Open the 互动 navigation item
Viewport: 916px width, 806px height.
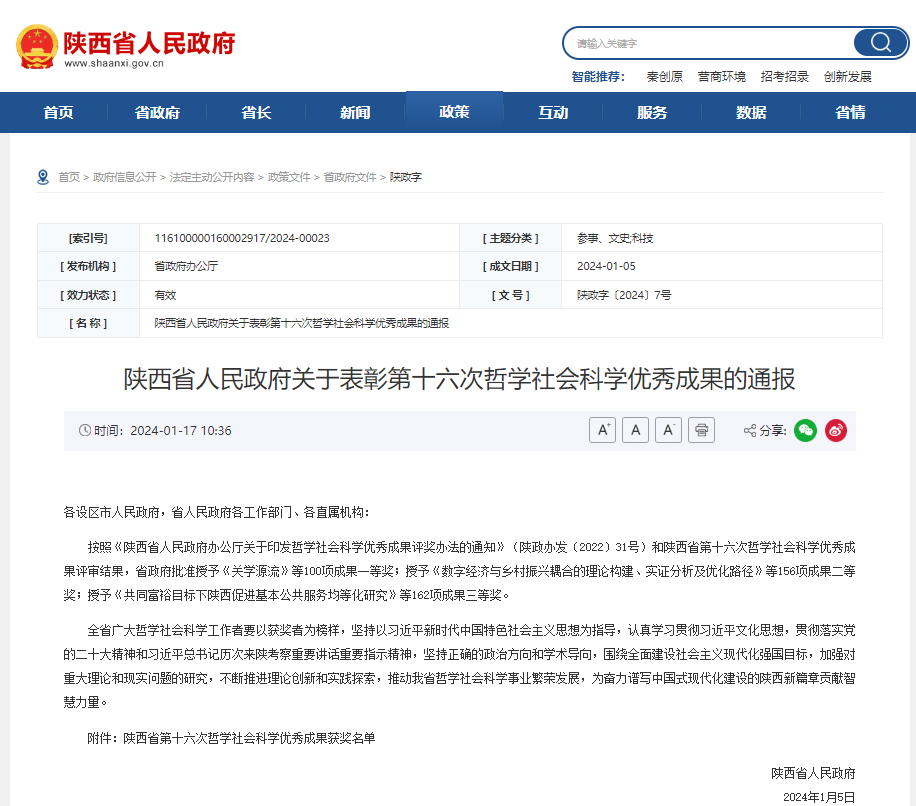[553, 112]
